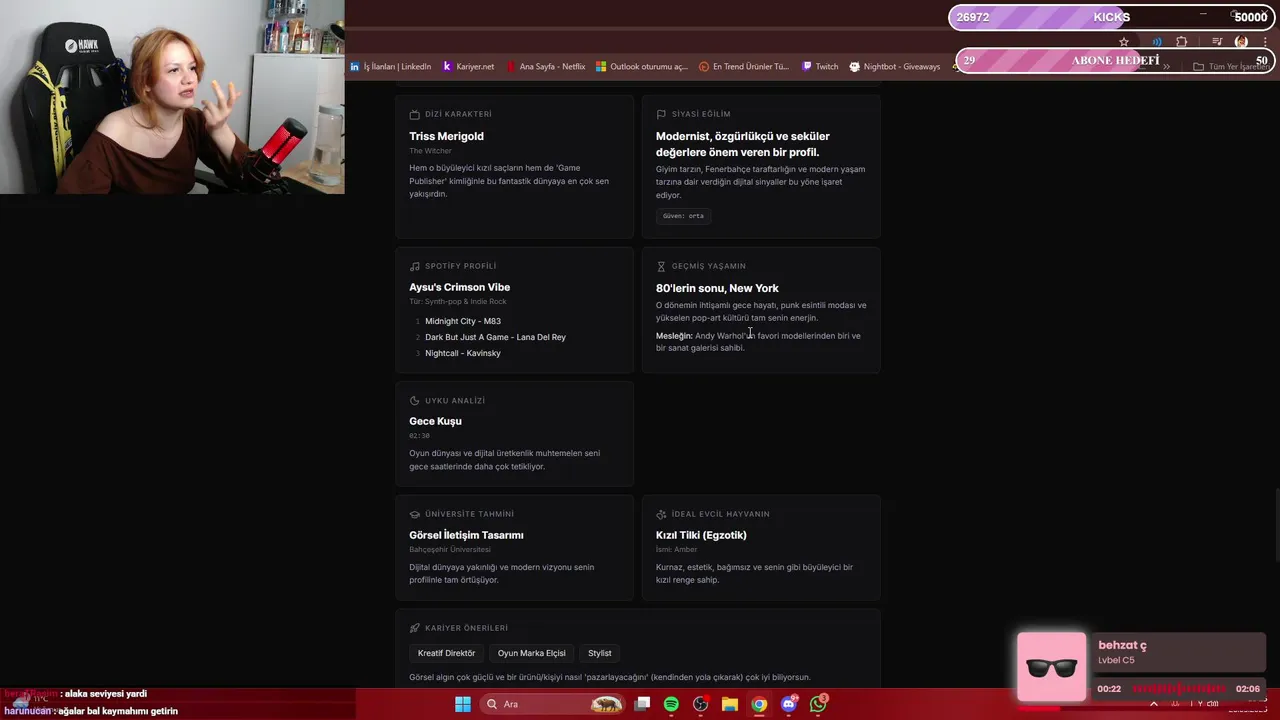Click the bookmark star icon
This screenshot has width=1280, height=720.
(x=1124, y=42)
